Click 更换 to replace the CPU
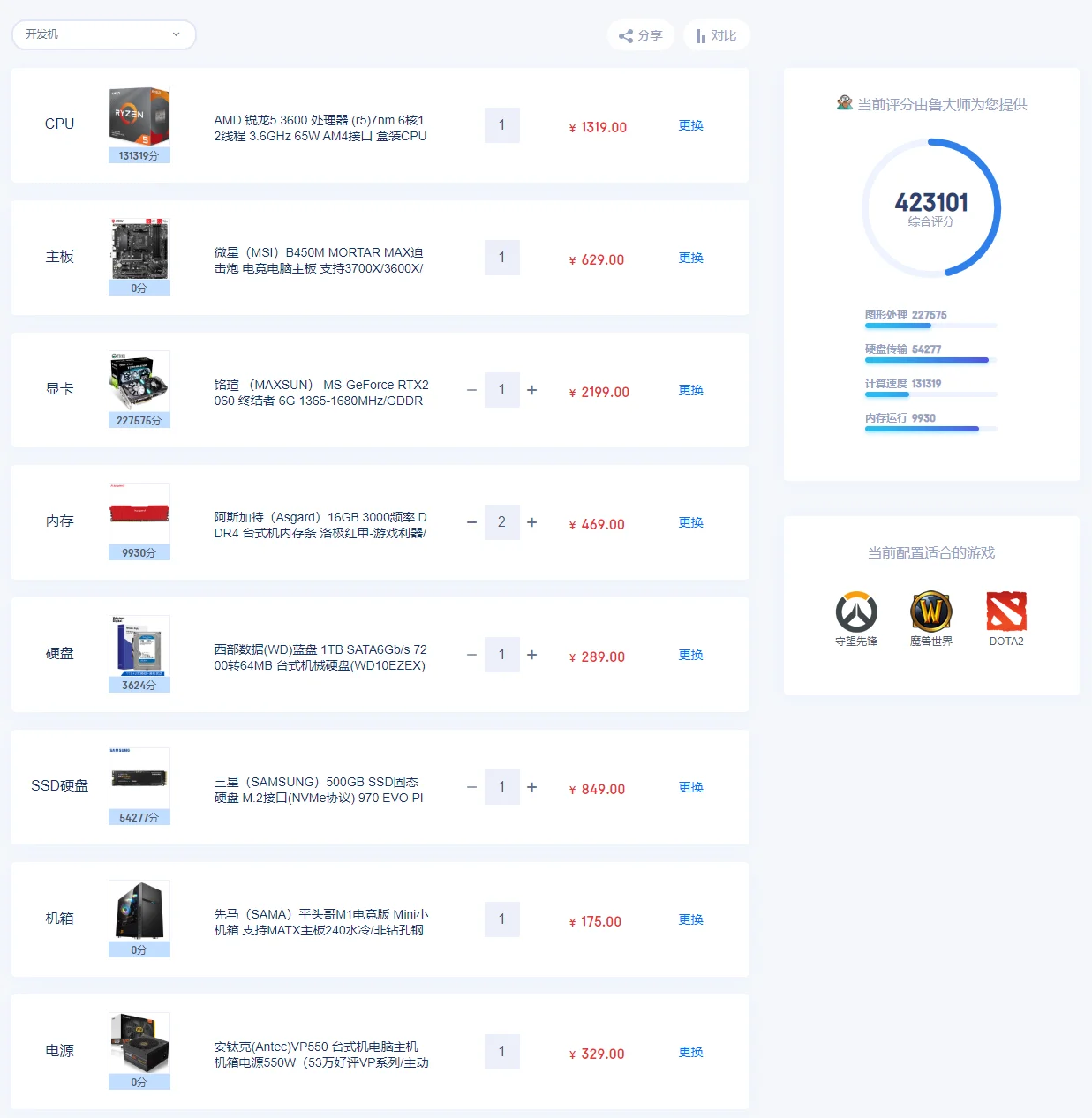This screenshot has height=1118, width=1092. point(691,125)
